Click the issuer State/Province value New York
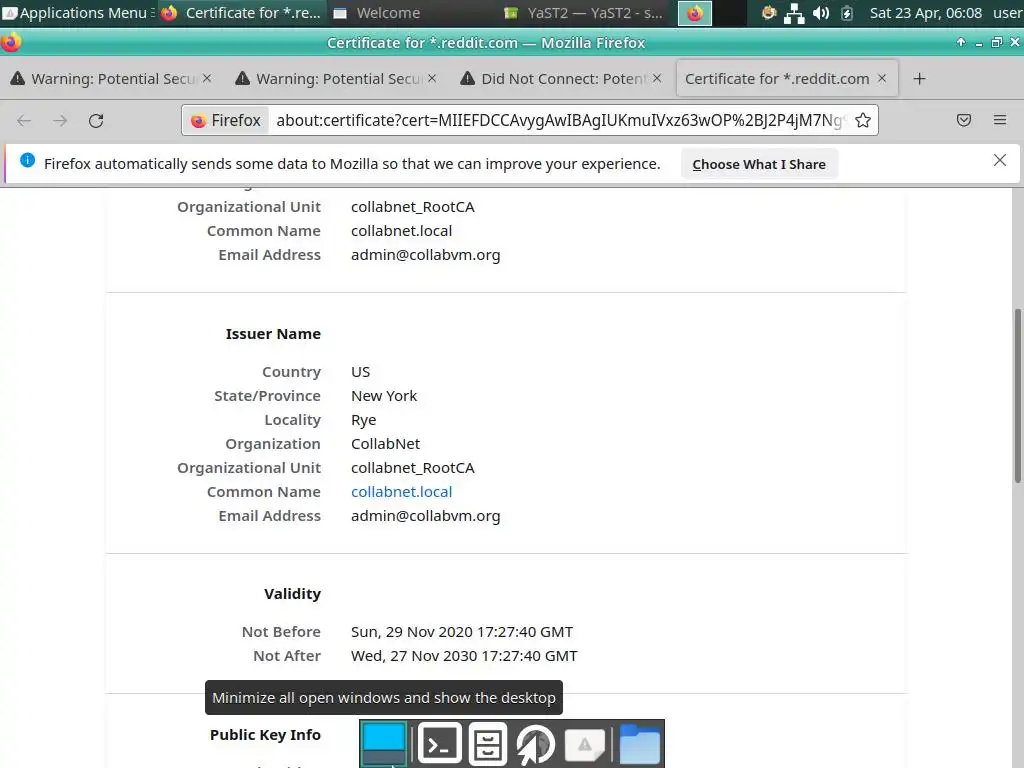Screen dimensions: 1024x768 [x=384, y=396]
